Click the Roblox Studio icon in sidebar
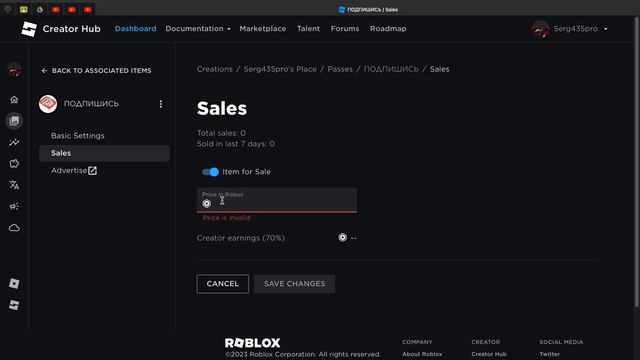The width and height of the screenshot is (640, 360). [14, 305]
